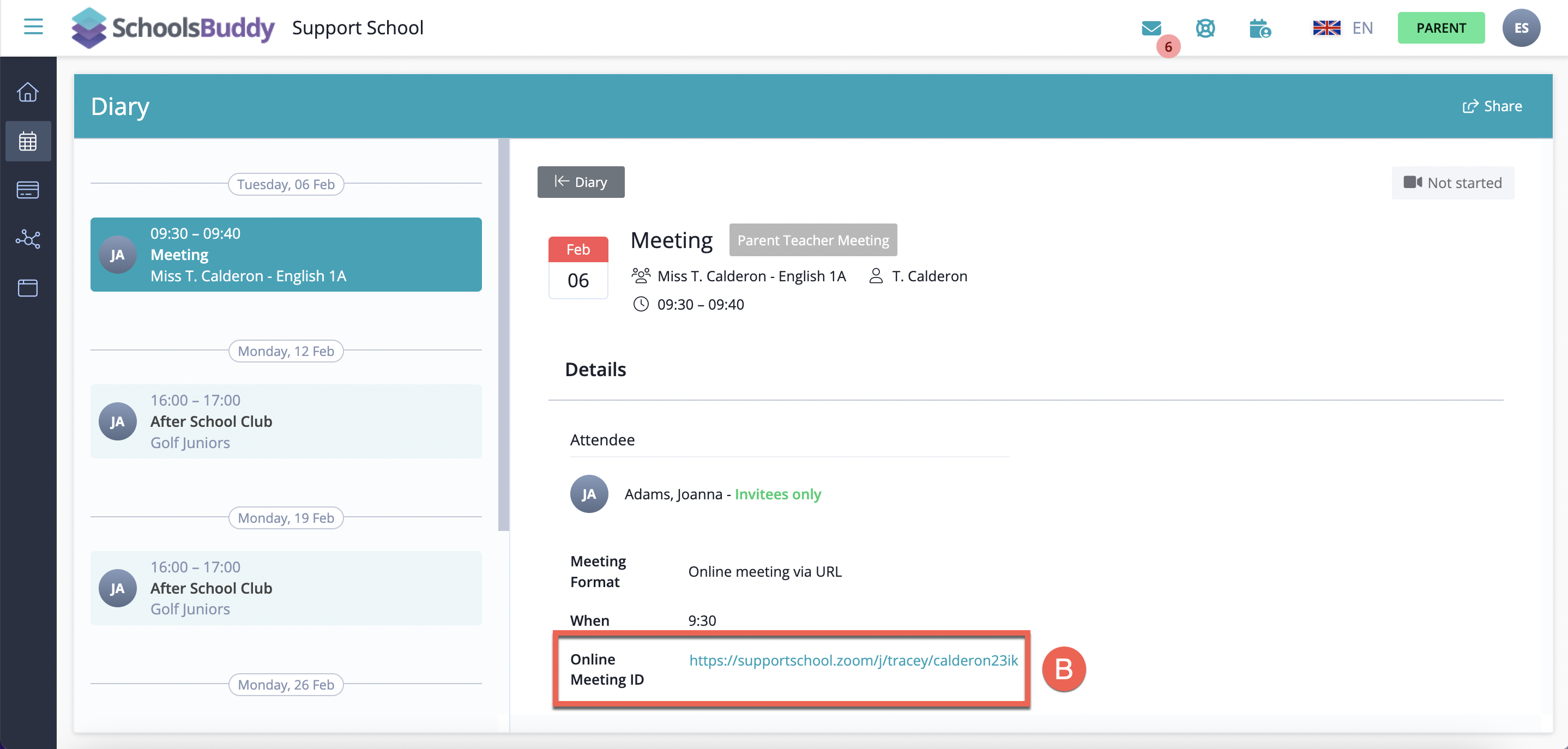Click the network nodes icon in sidebar
1568x749 pixels.
point(28,239)
